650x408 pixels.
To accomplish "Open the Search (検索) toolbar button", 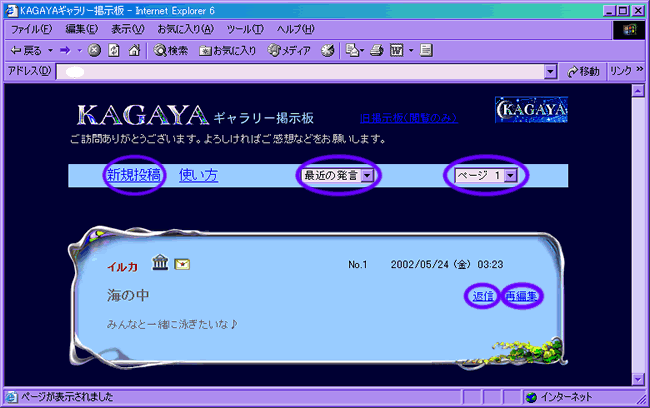I will (x=171, y=51).
